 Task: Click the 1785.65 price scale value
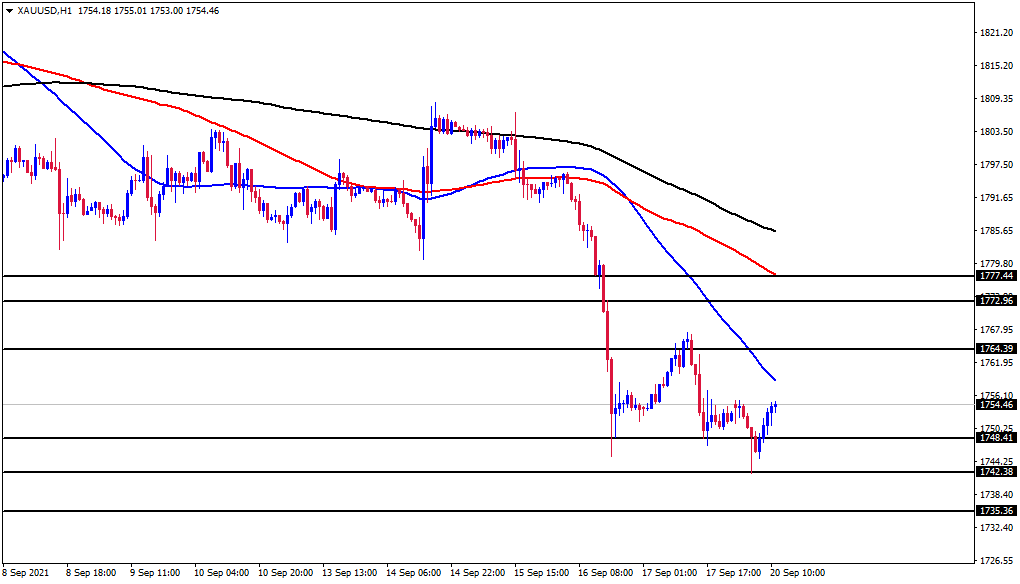click(x=997, y=230)
